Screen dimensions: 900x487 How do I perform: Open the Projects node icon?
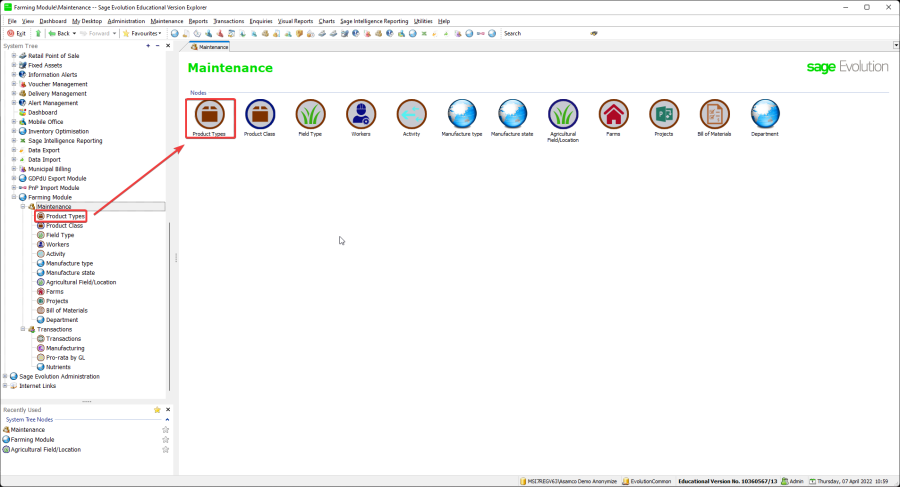pos(664,114)
